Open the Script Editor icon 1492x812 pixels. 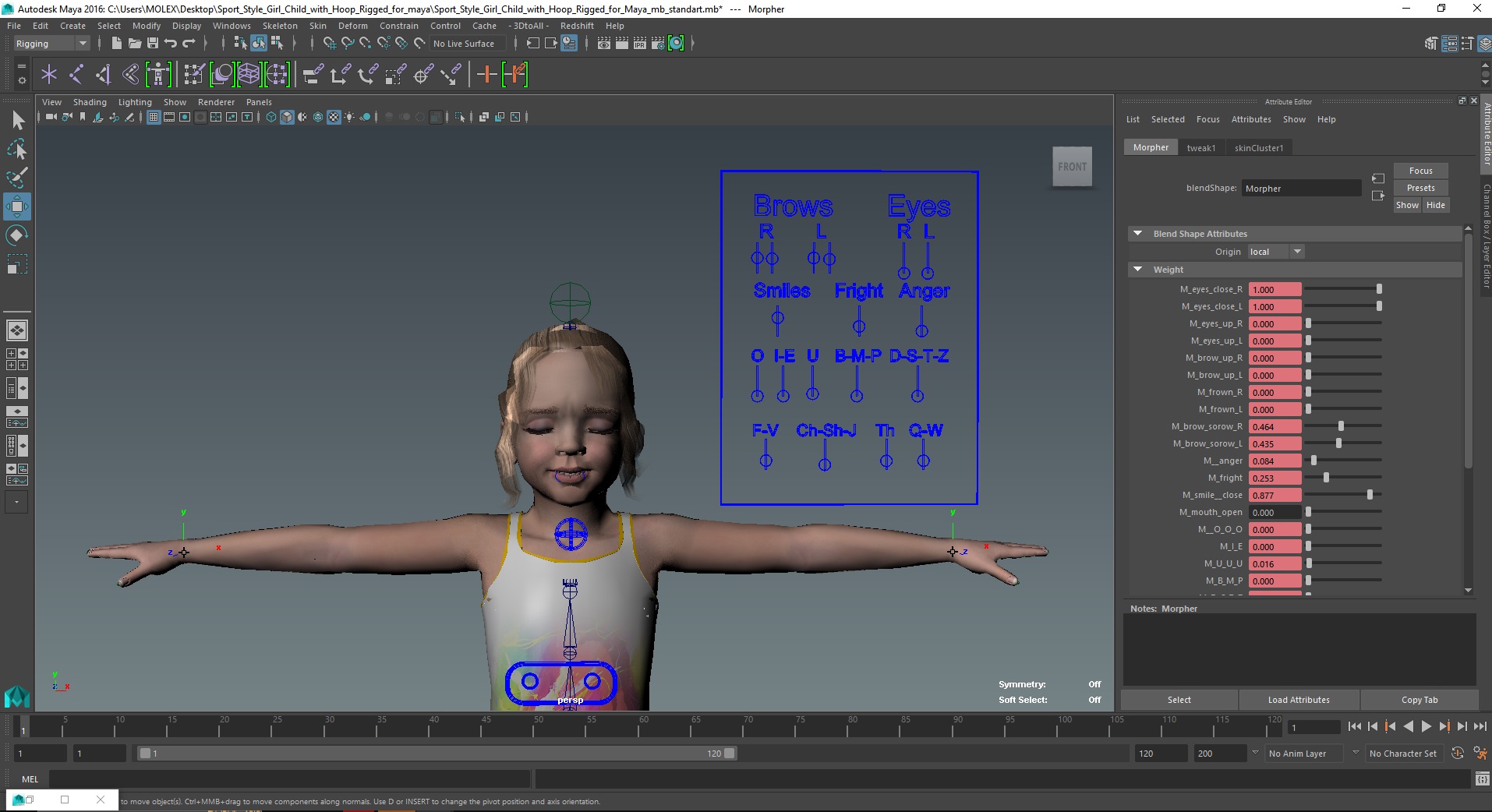tap(1482, 779)
